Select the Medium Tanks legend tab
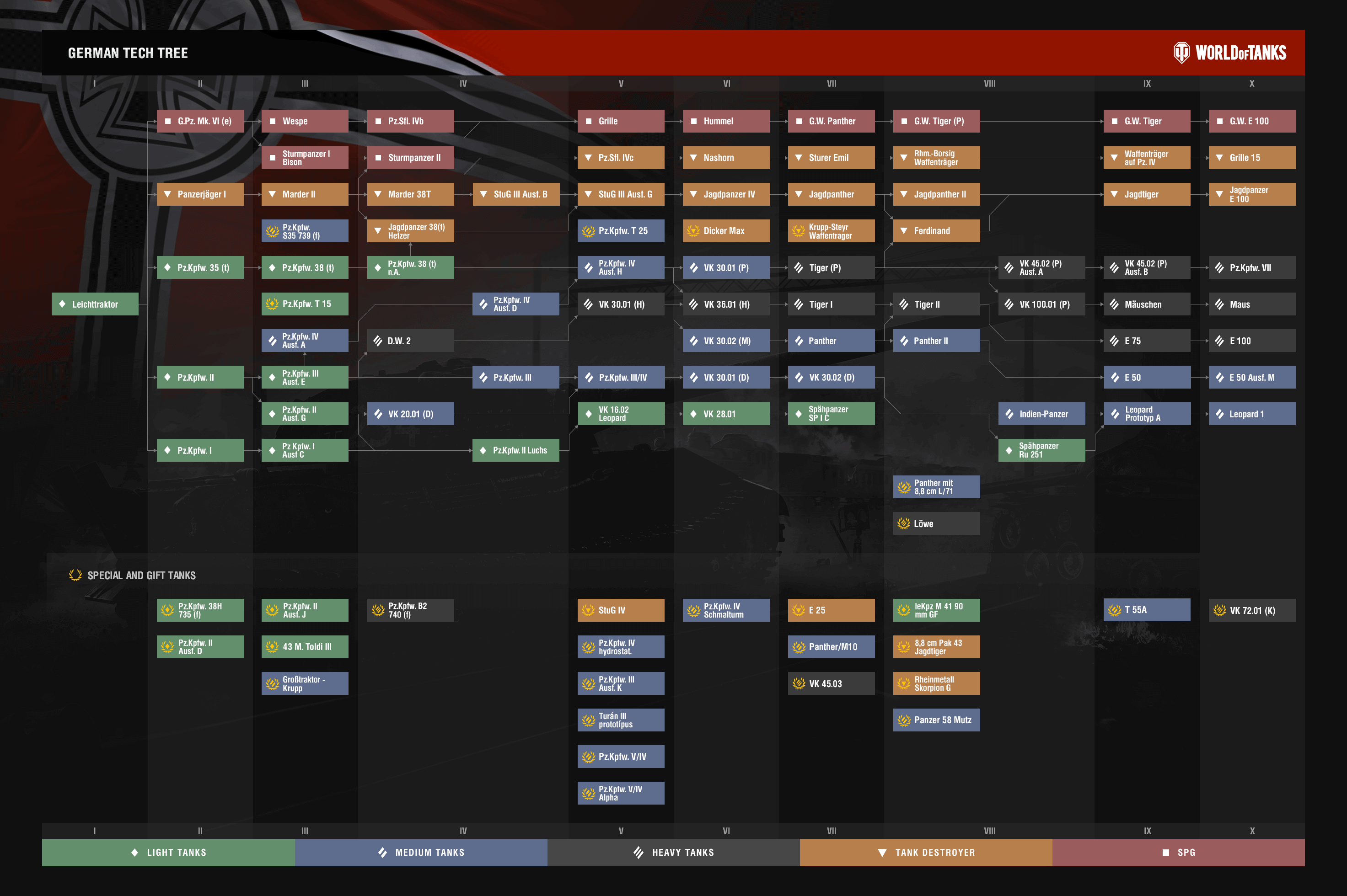Viewport: 1347px width, 896px height. [x=421, y=853]
